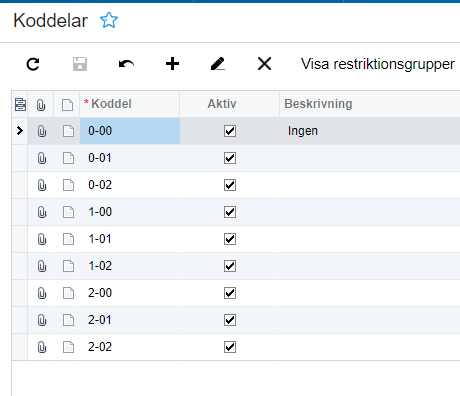Open note for row 0-02
This screenshot has height=396, width=460.
68,185
